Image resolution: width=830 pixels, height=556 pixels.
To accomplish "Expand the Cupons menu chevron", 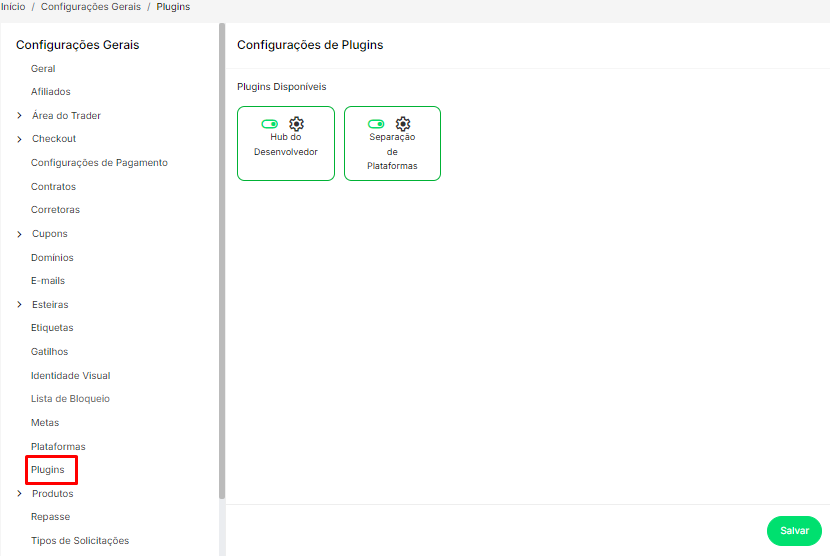I will (20, 234).
